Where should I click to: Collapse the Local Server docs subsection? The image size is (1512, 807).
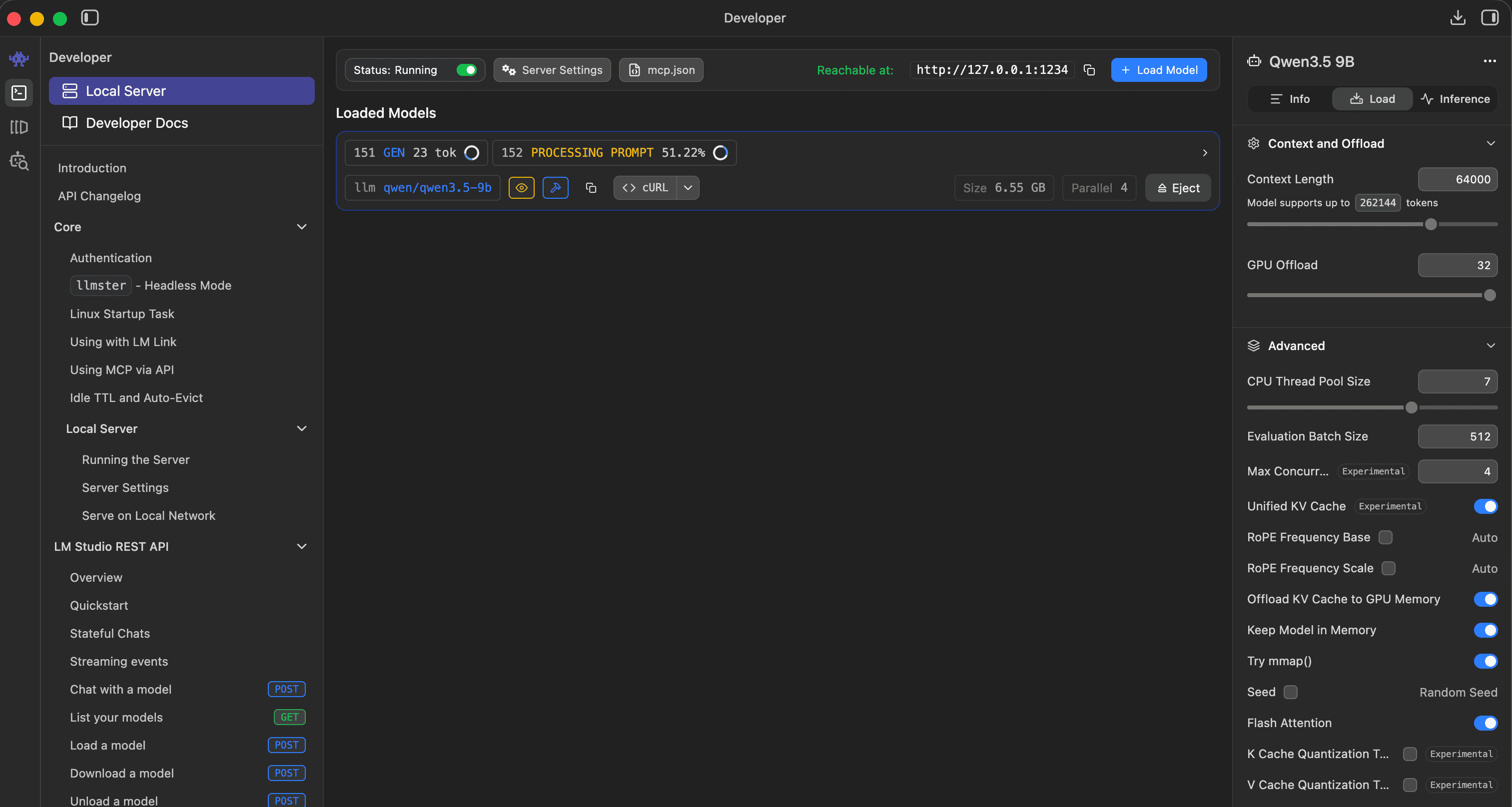click(x=302, y=428)
